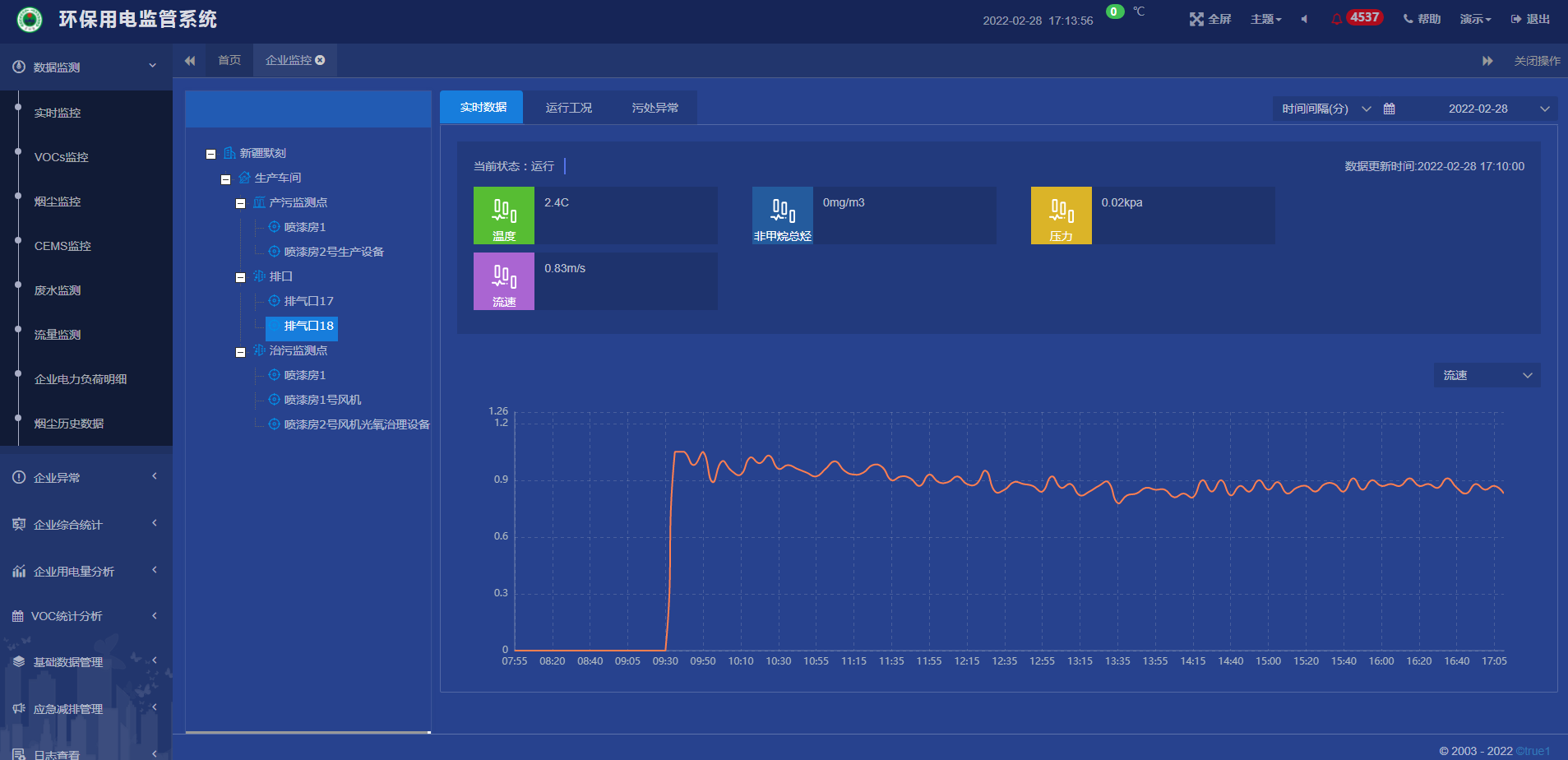Image resolution: width=1568 pixels, height=760 pixels.
Task: Click the purple flow speed tile icon
Action: 504,277
